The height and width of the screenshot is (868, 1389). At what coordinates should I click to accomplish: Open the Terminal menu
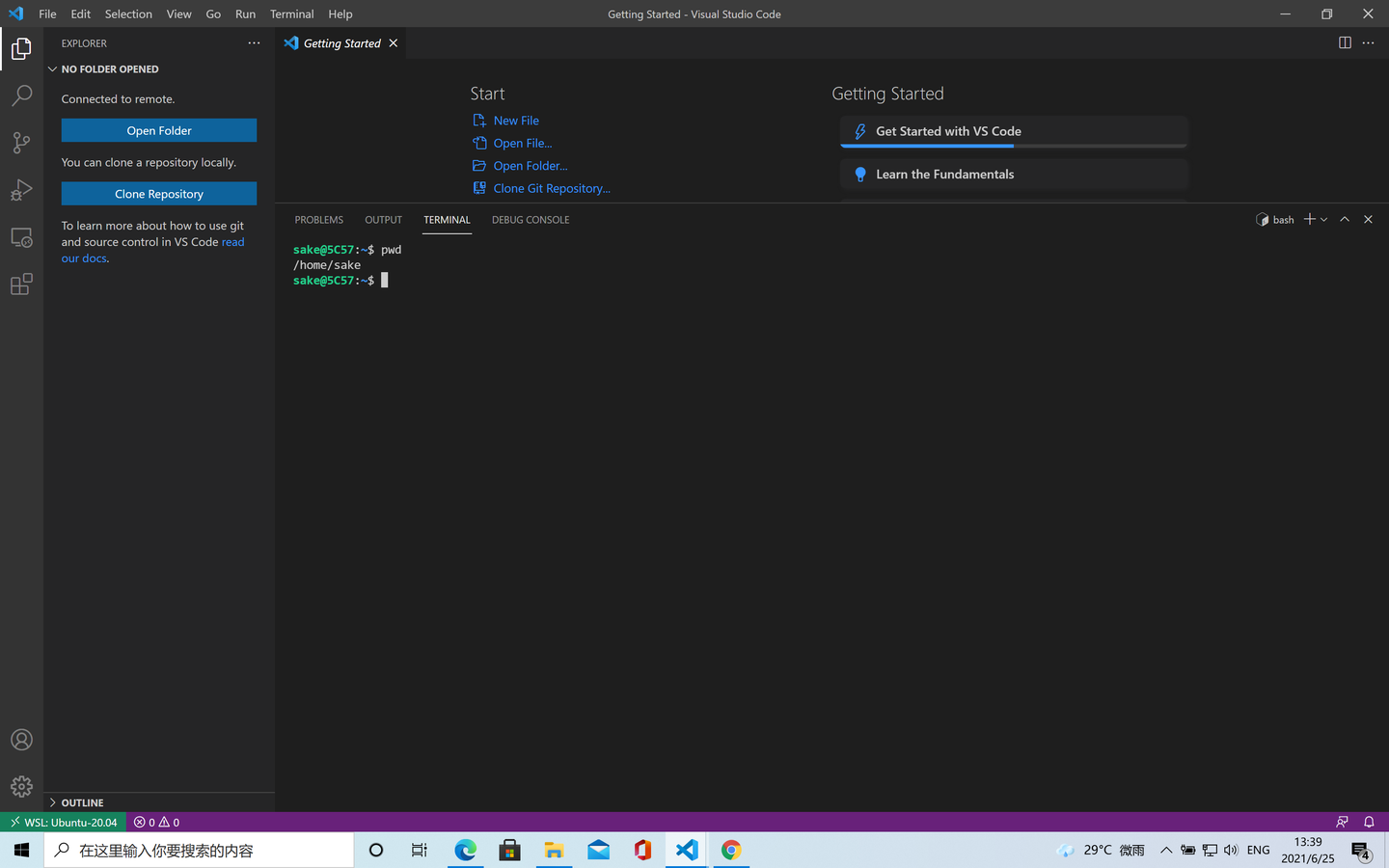click(291, 14)
